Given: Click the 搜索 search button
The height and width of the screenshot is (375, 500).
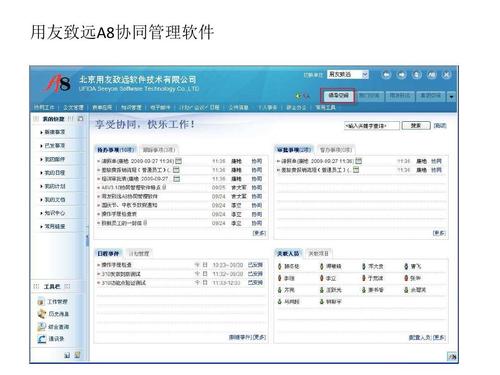Looking at the screenshot, I should pyautogui.click(x=416, y=125).
